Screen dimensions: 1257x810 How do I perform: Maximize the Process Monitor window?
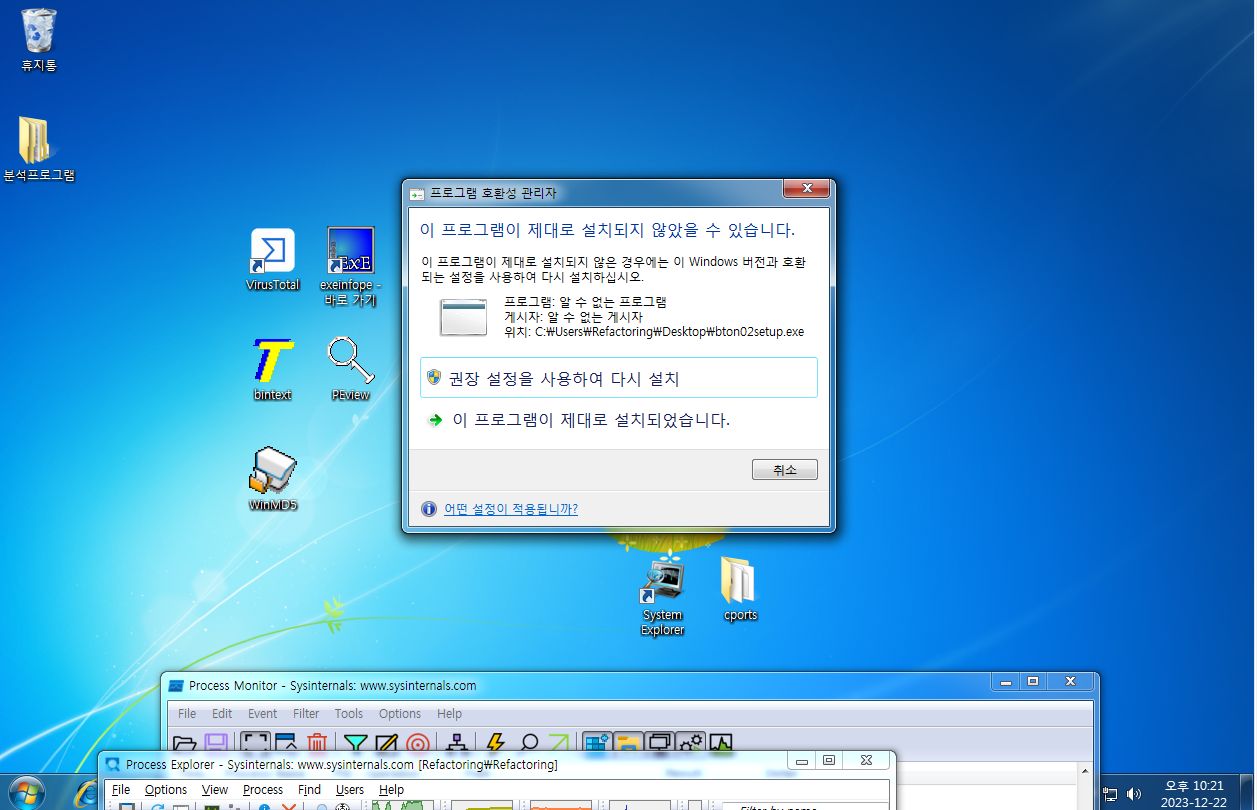(x=1034, y=681)
